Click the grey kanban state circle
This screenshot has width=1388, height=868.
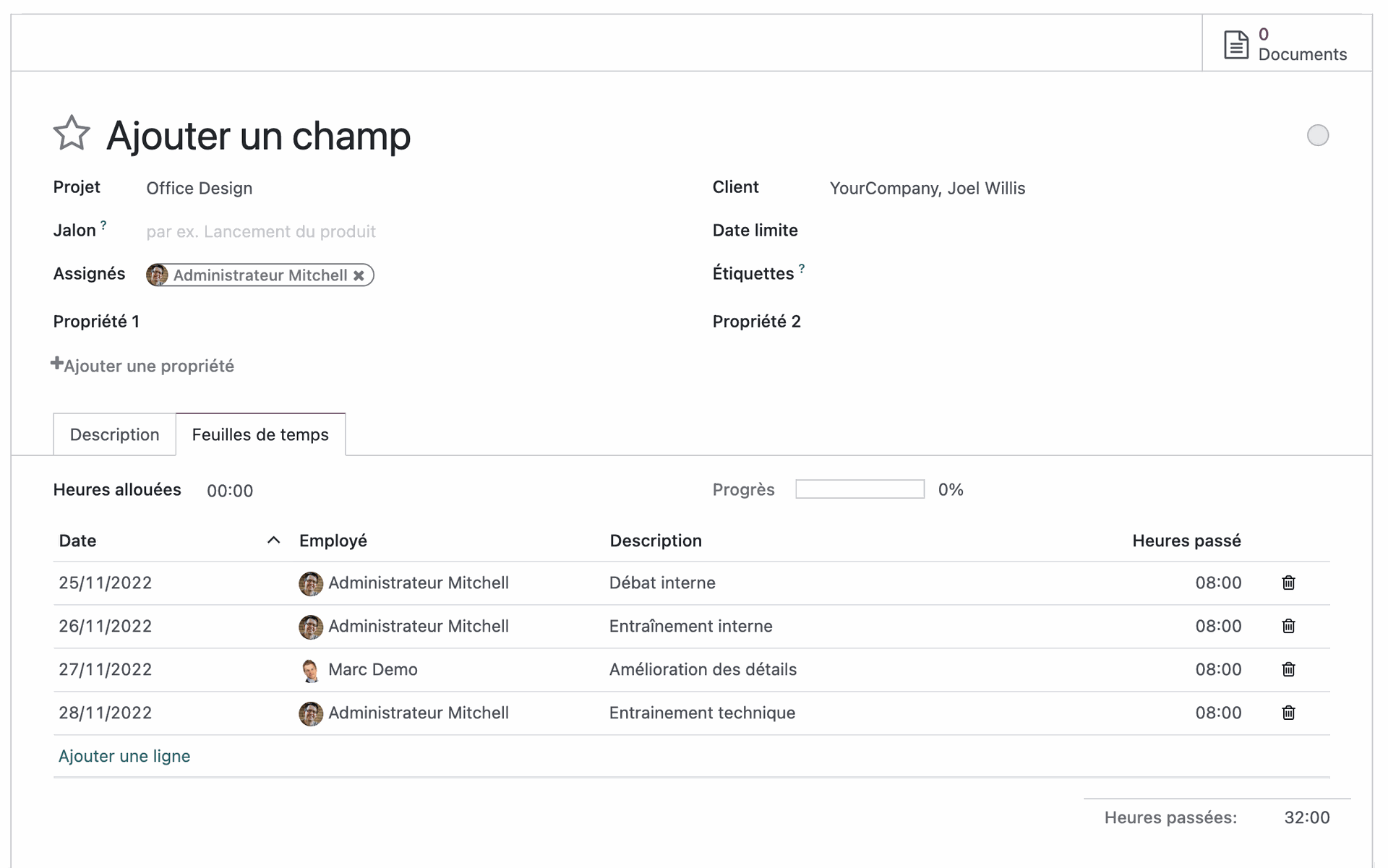pyautogui.click(x=1317, y=135)
